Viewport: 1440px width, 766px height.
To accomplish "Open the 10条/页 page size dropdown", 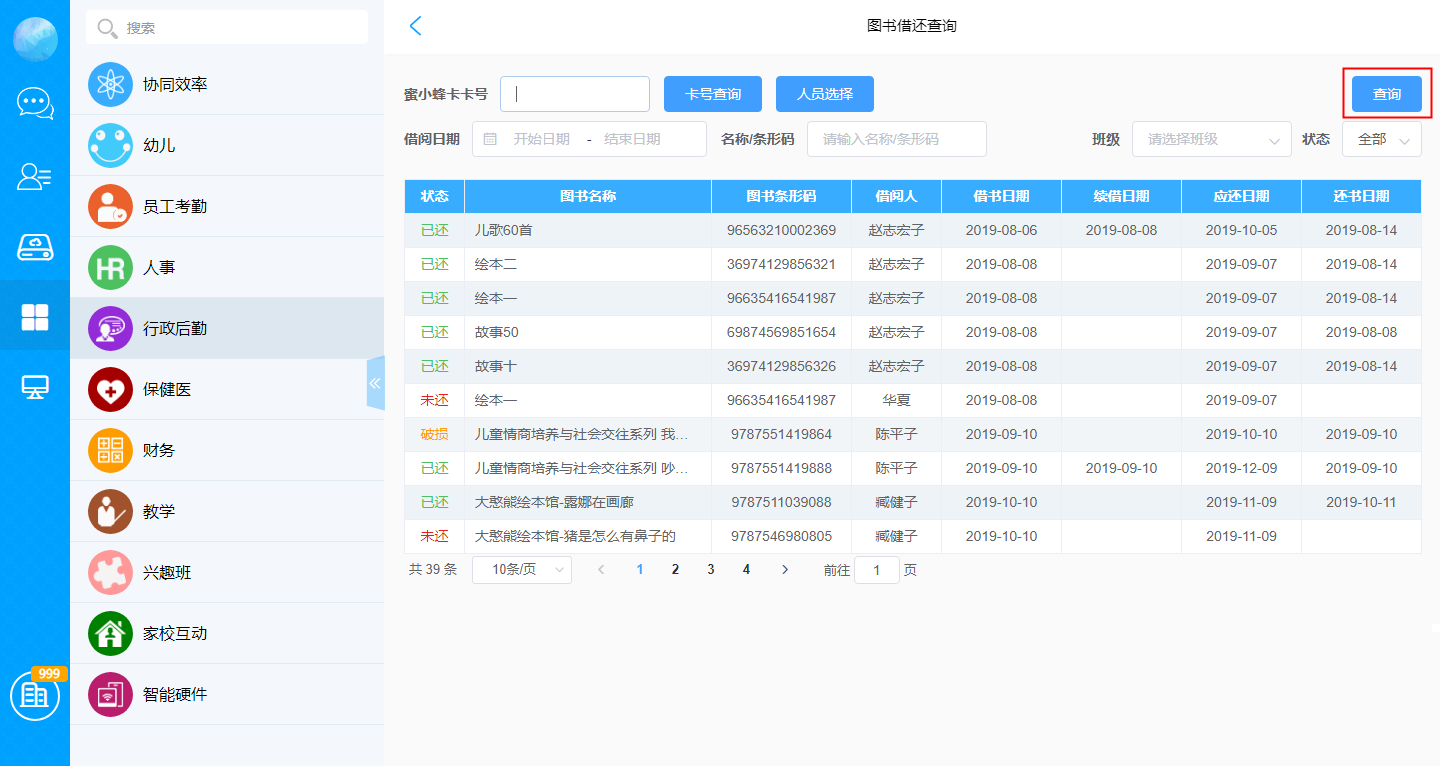I will pos(521,570).
